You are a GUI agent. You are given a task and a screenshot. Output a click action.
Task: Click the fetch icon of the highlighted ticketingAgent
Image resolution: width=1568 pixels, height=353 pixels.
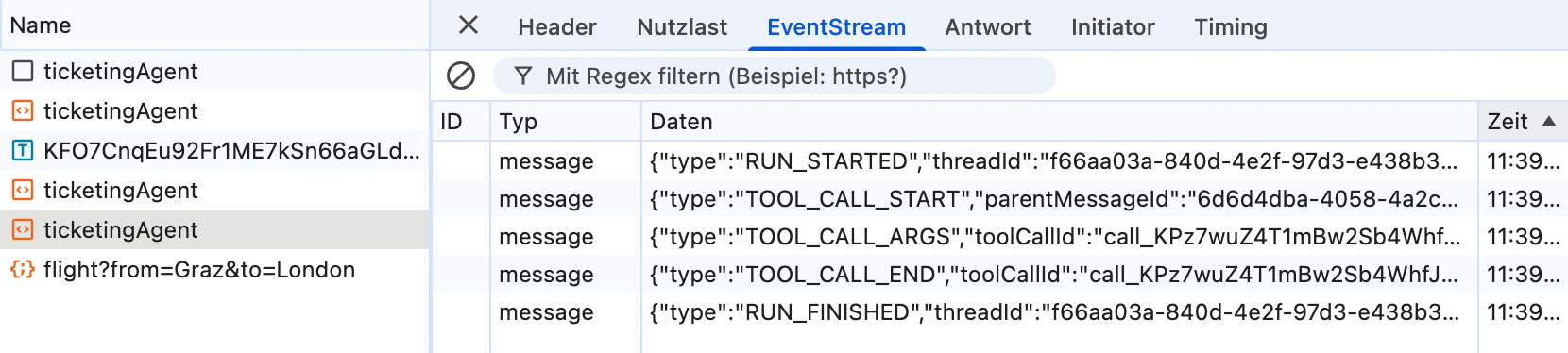pyautogui.click(x=23, y=229)
